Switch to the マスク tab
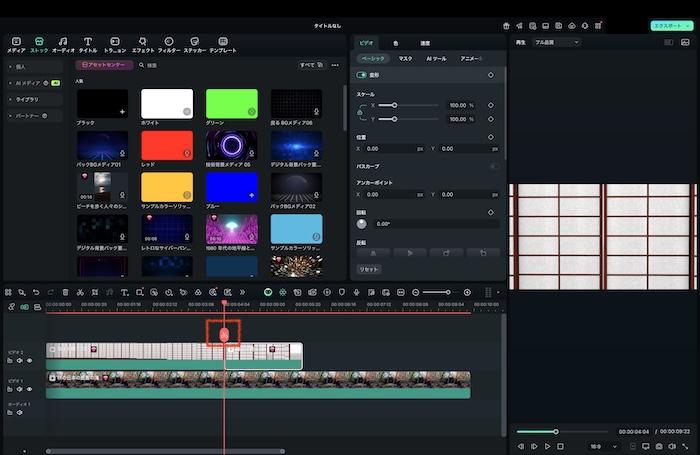Screen dimensions: 700x455 (x=405, y=58)
